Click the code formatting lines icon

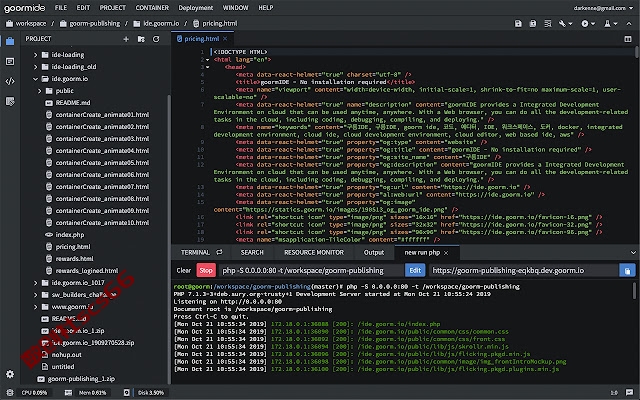[548, 24]
